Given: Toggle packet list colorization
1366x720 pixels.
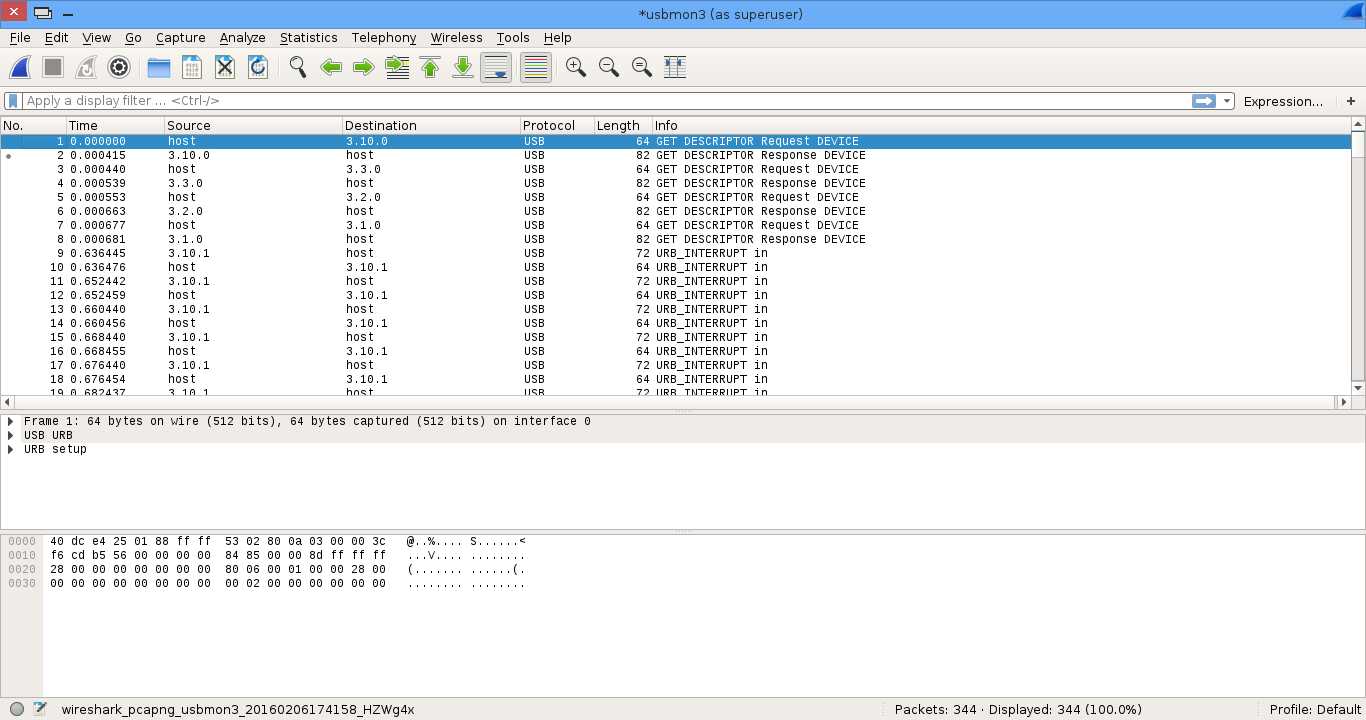Looking at the screenshot, I should 536,67.
